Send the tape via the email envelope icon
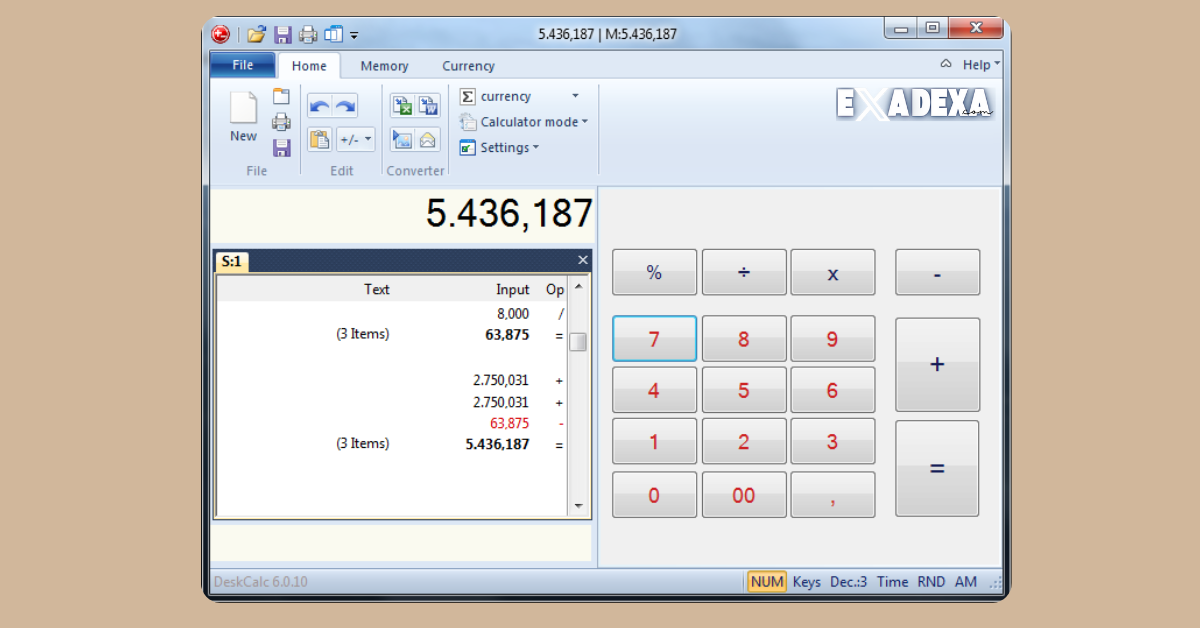 (427, 139)
